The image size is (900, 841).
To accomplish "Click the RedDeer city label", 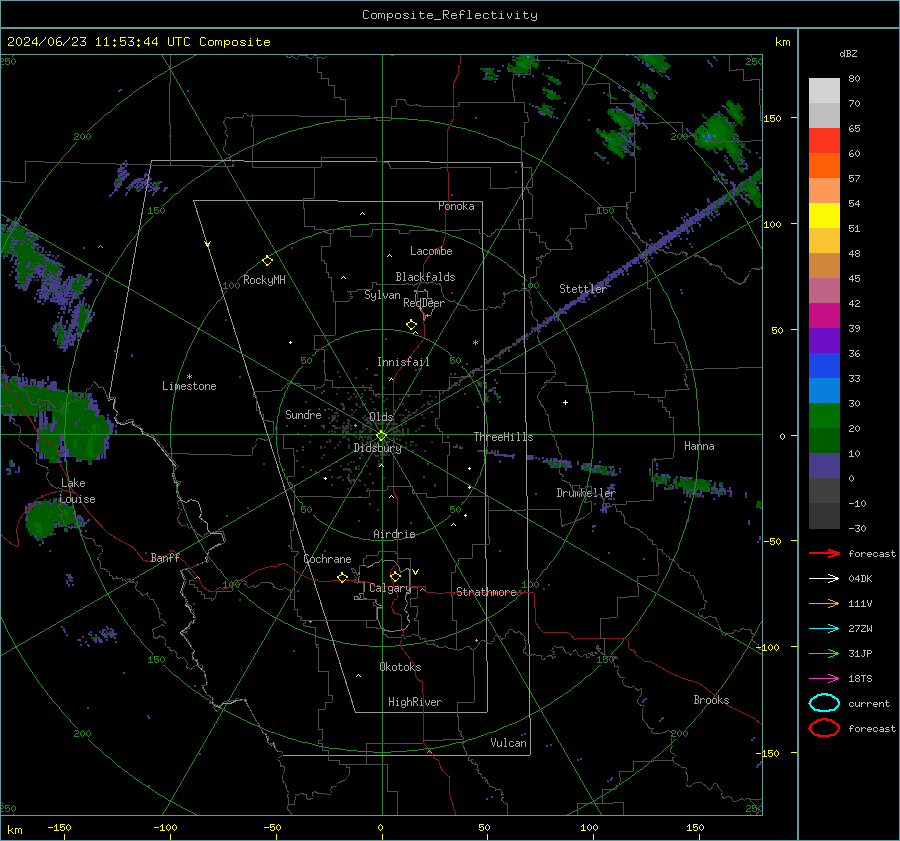I will pyautogui.click(x=424, y=303).
